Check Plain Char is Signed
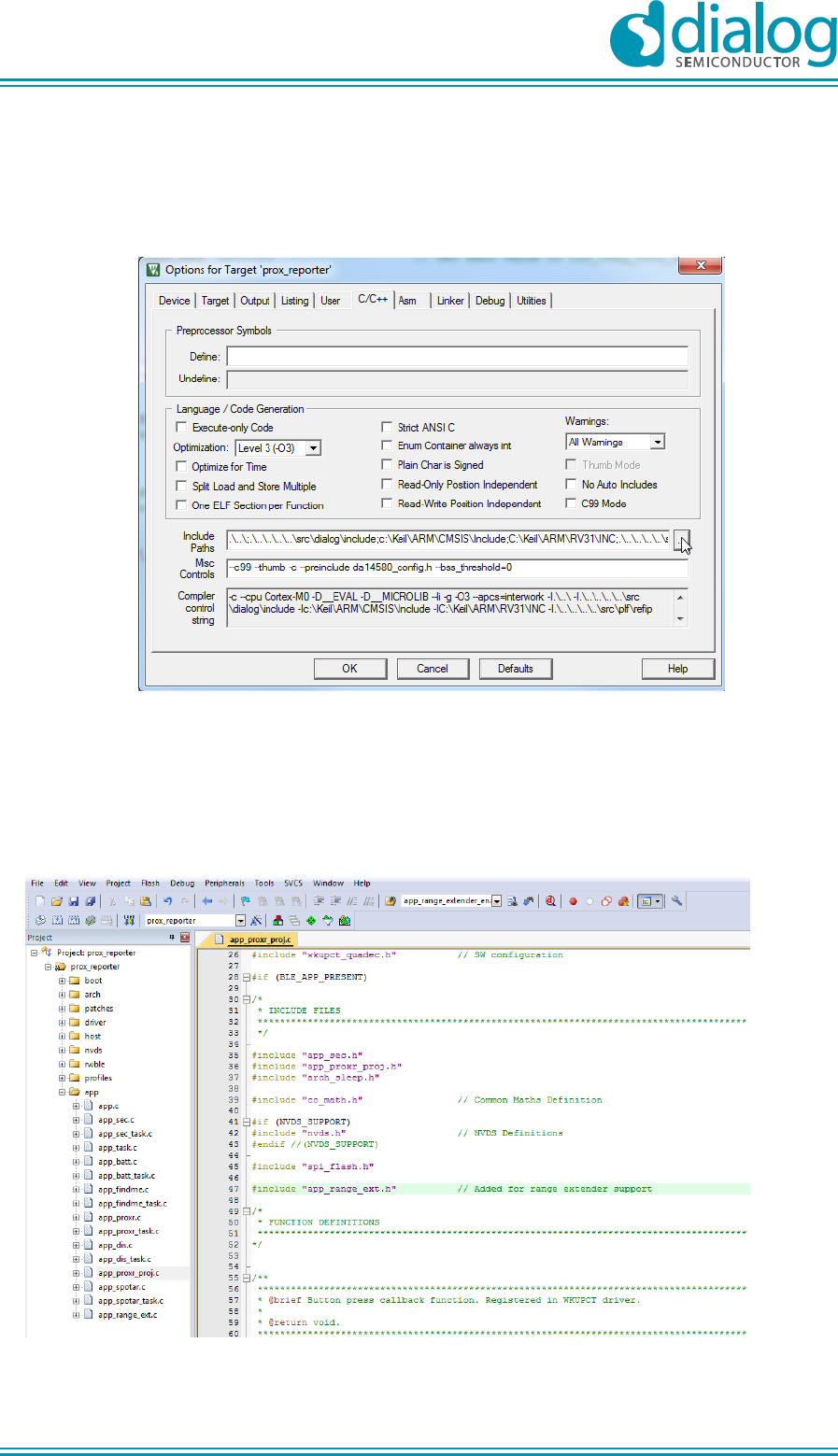The image size is (838, 1456). point(387,465)
